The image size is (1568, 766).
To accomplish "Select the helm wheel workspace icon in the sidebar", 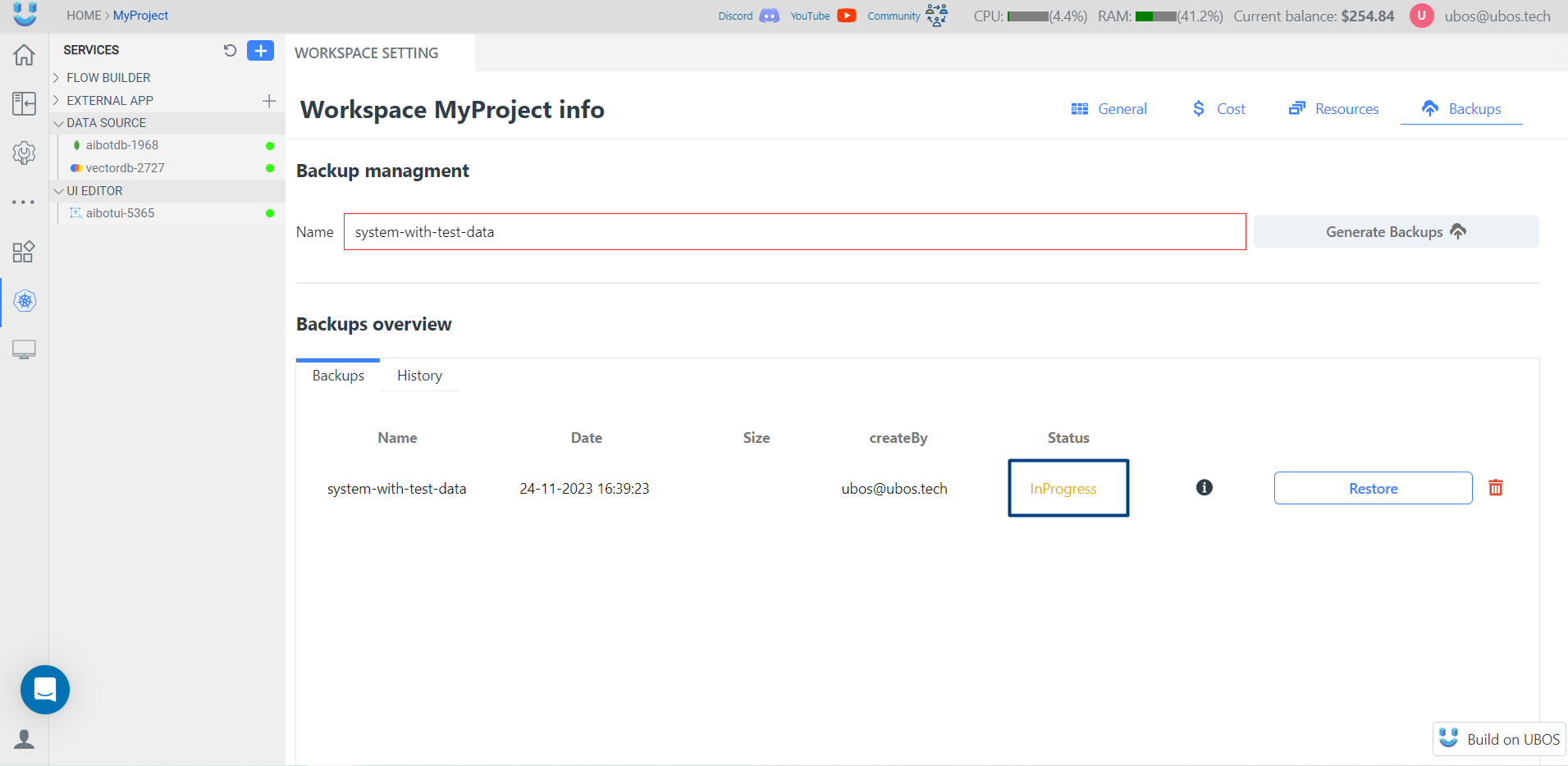I will coord(25,301).
